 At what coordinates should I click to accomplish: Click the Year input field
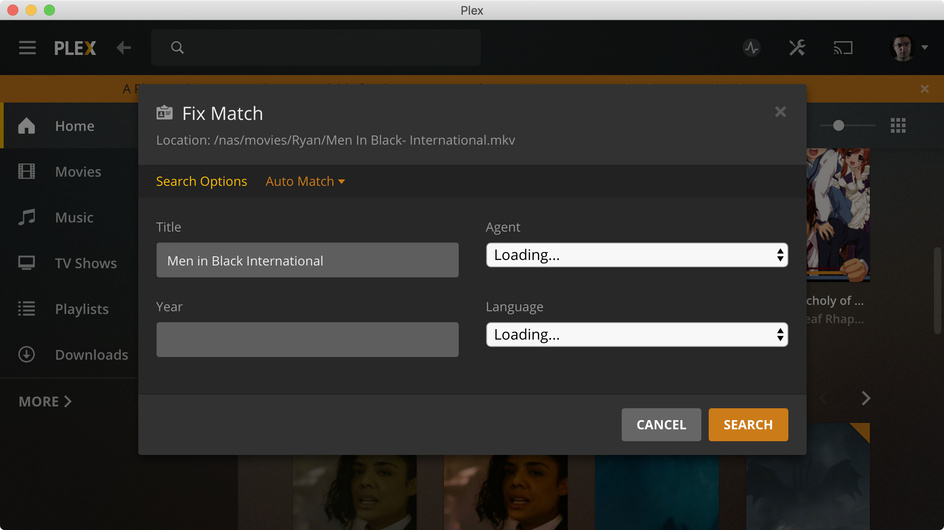point(308,340)
